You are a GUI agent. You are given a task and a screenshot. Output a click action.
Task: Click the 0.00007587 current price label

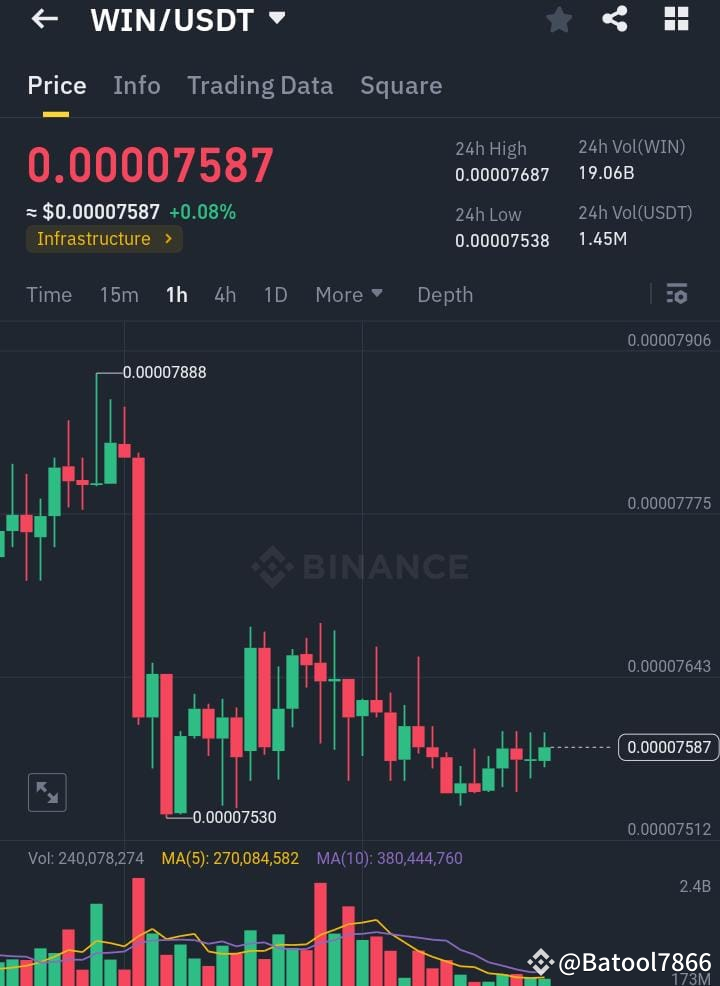pos(669,747)
